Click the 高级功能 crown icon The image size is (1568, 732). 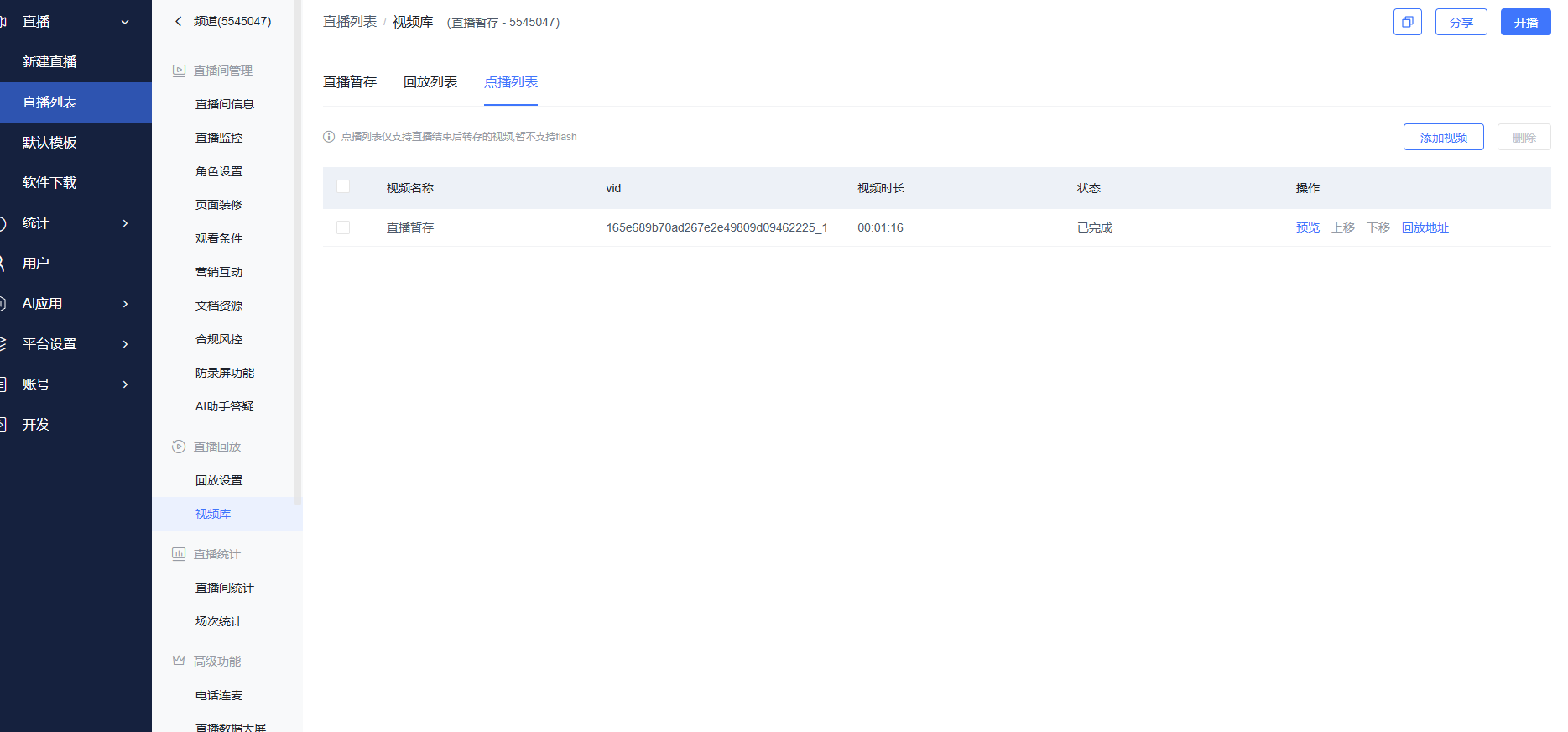[179, 661]
